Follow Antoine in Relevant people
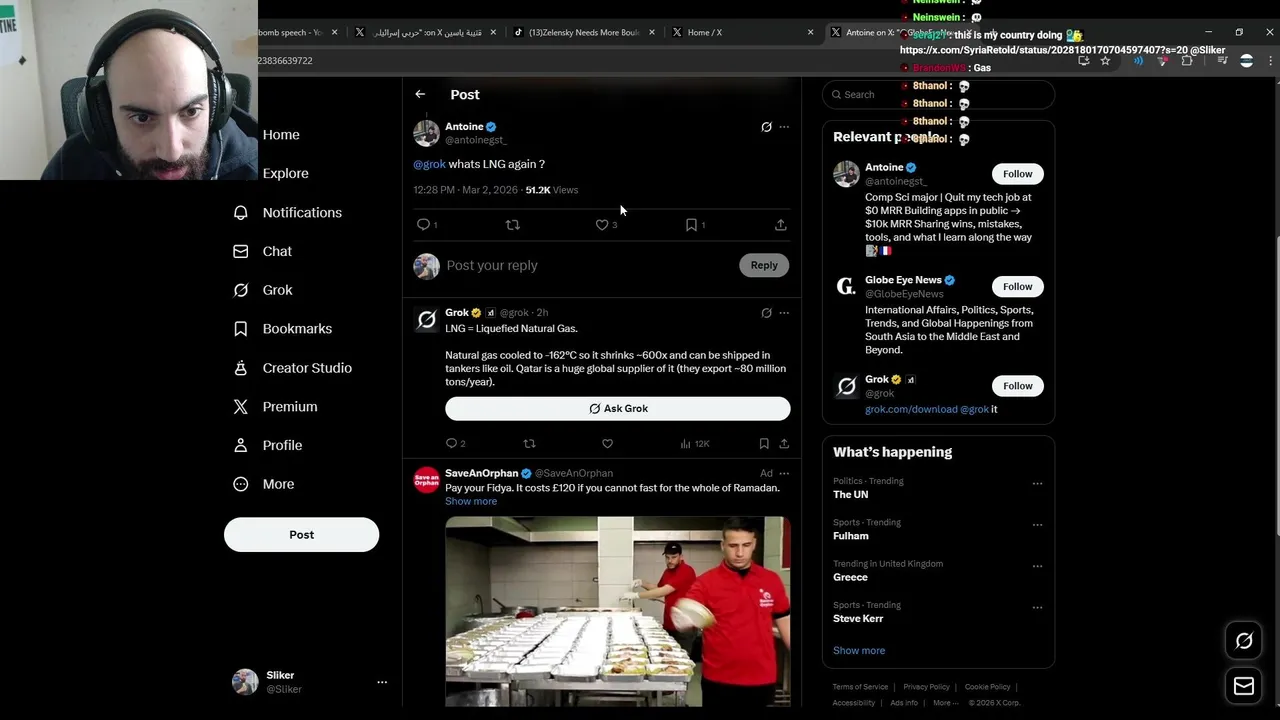 click(1018, 174)
